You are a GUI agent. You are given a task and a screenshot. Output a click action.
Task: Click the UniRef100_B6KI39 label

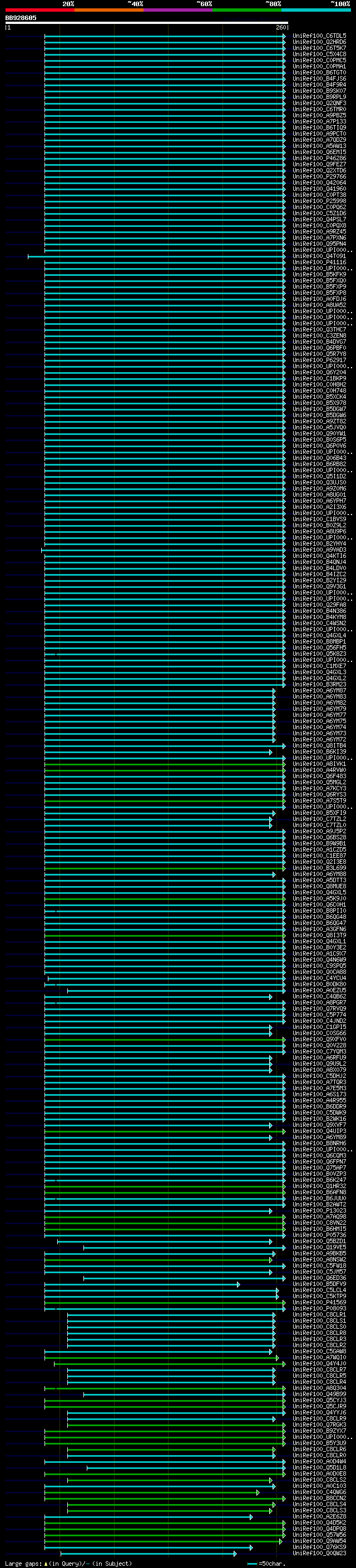tap(319, 752)
